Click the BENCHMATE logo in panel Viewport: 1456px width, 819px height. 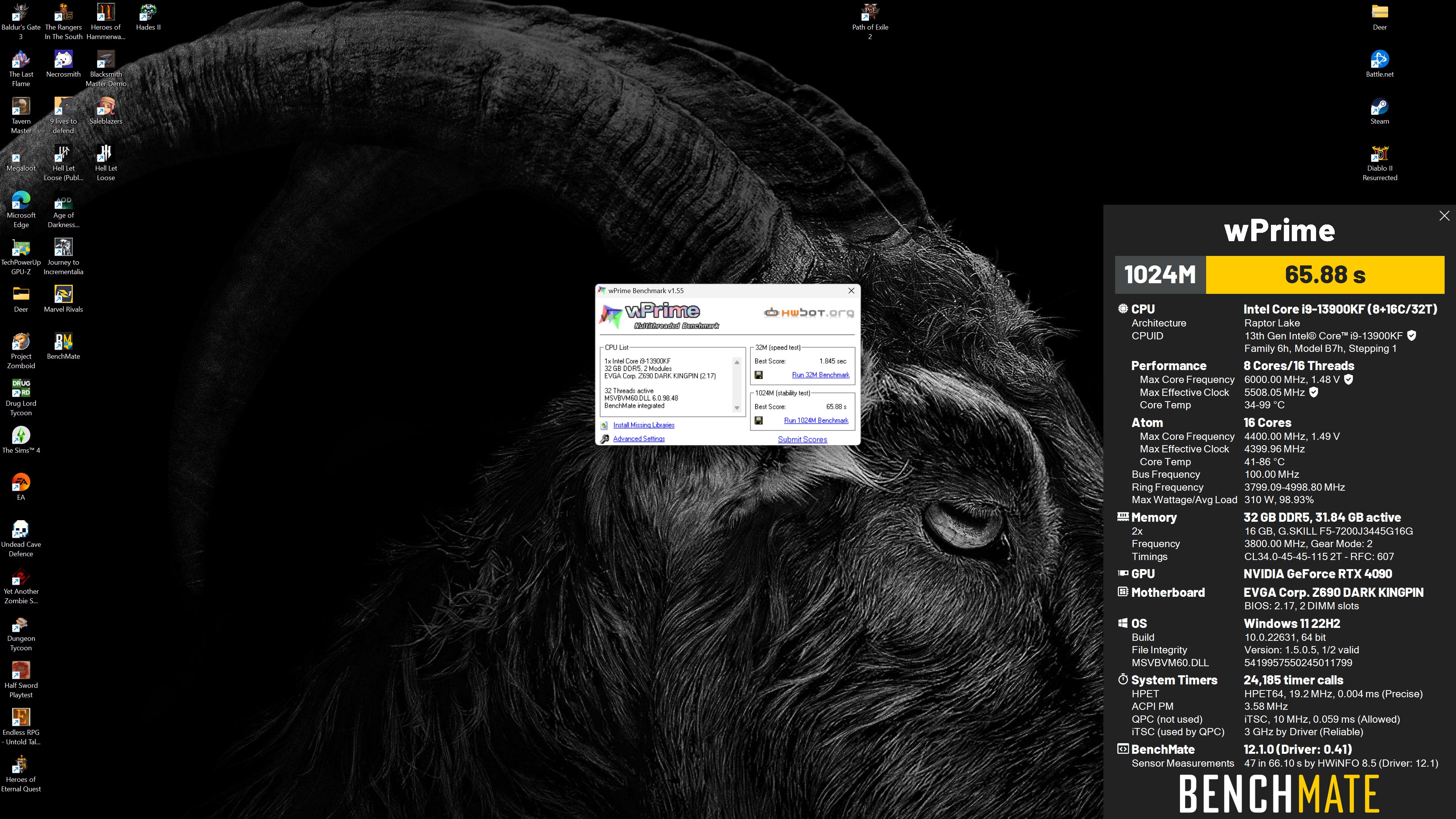coord(1279,793)
